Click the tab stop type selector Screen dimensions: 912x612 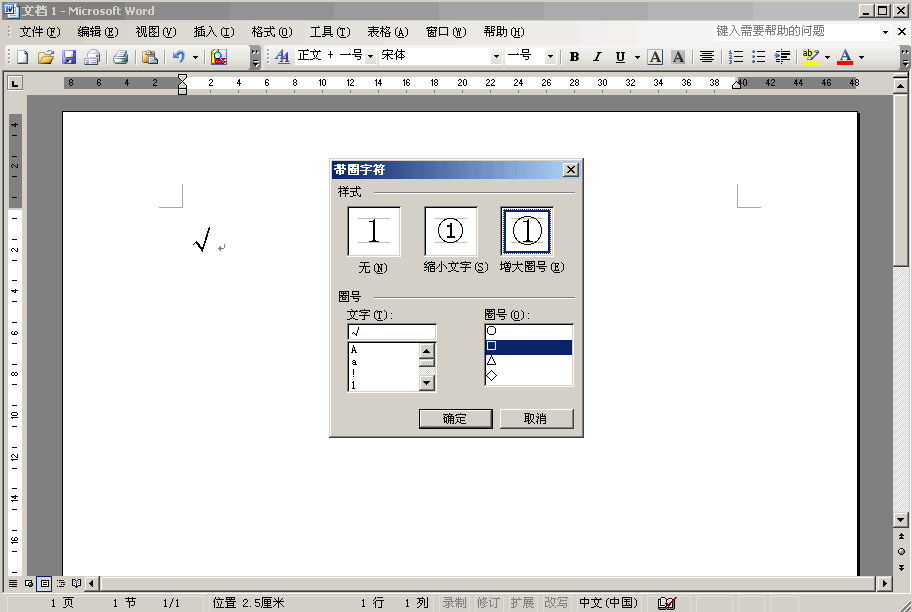point(15,83)
